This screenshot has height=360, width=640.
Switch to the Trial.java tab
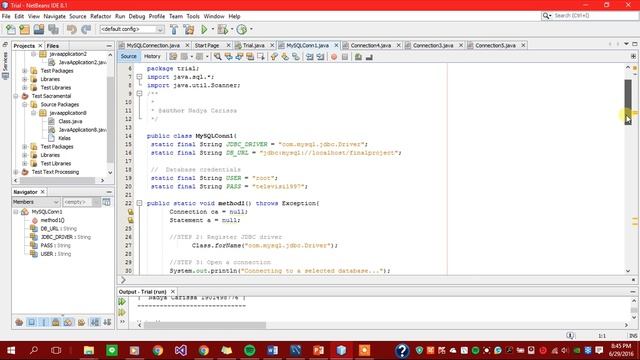[253, 45]
